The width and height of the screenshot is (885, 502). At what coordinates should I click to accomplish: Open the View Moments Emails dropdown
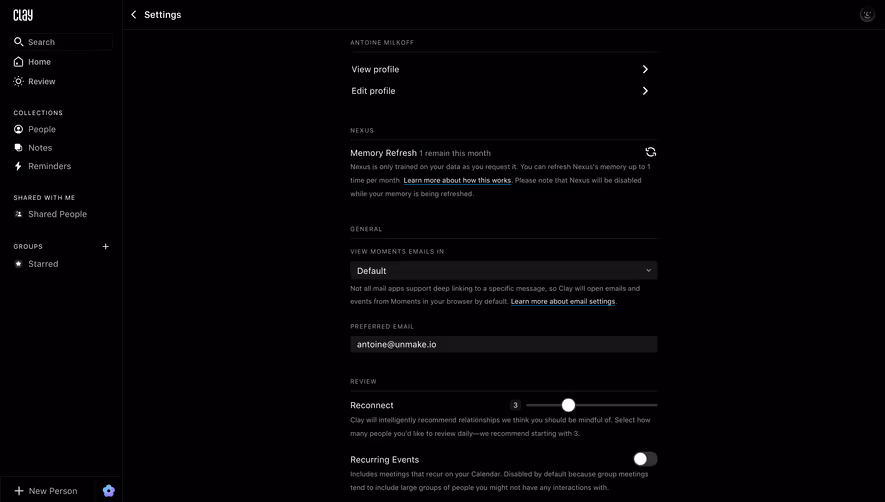503,270
